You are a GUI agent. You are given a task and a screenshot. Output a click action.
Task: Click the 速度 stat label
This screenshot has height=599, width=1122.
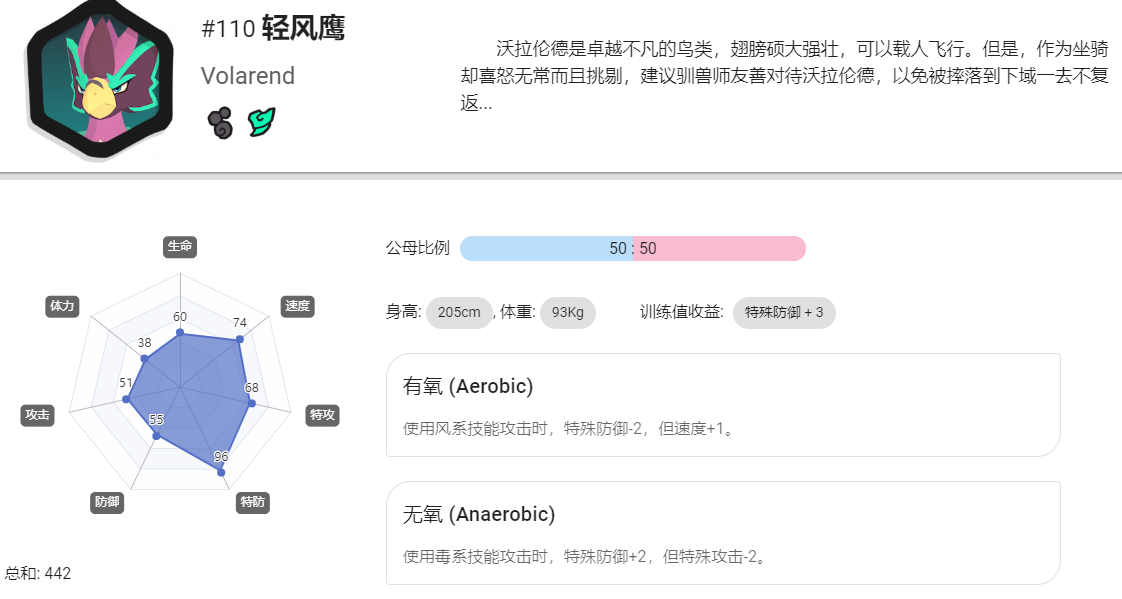pyautogui.click(x=298, y=306)
